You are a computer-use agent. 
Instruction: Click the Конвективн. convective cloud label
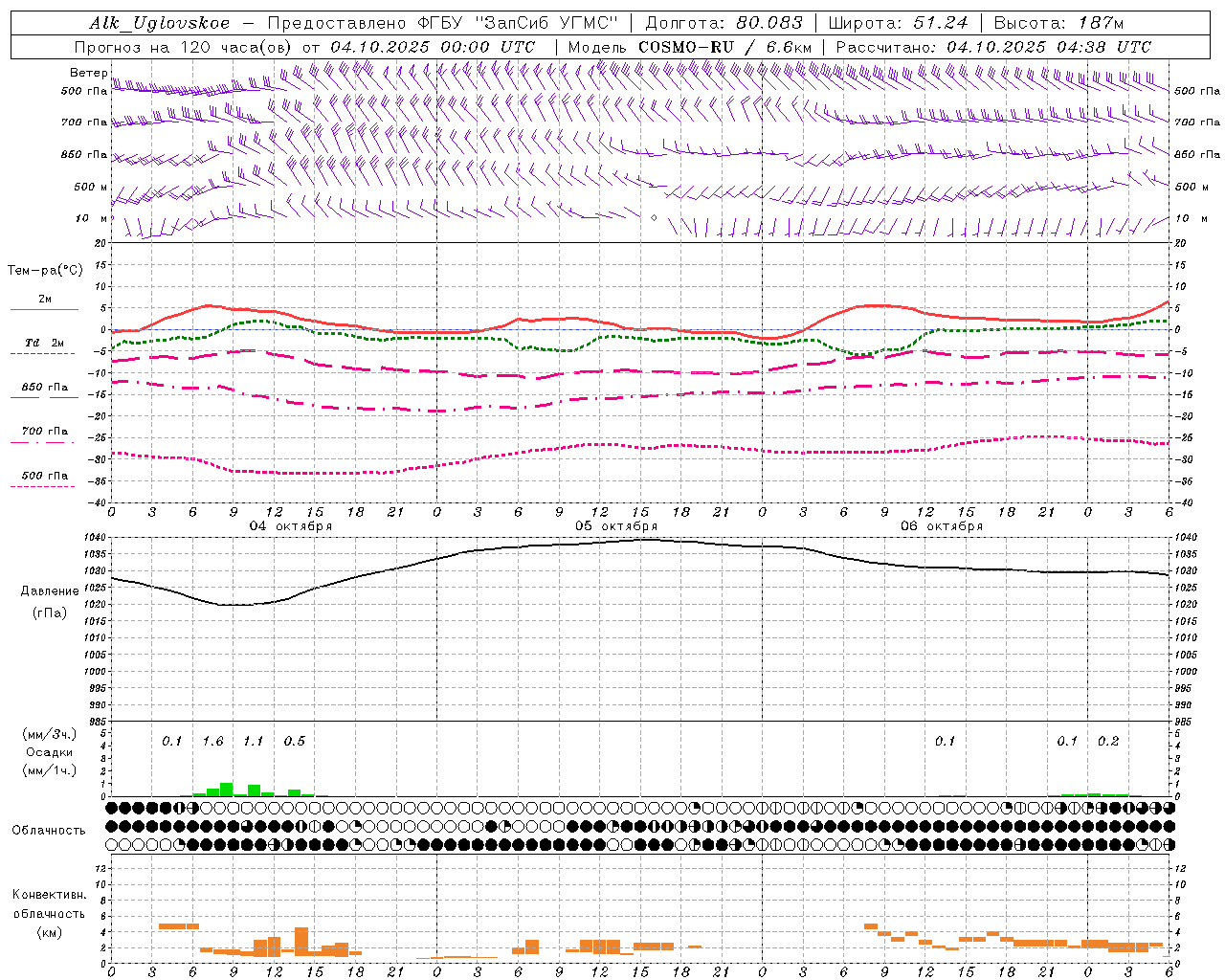pos(49,895)
